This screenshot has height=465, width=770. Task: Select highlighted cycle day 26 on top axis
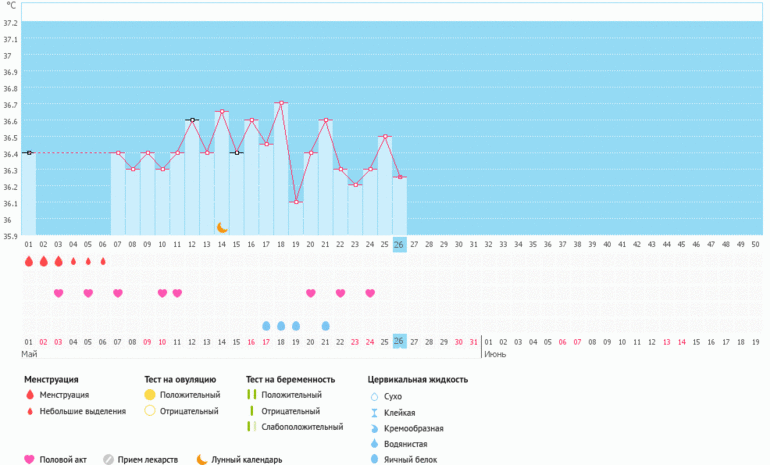[399, 244]
